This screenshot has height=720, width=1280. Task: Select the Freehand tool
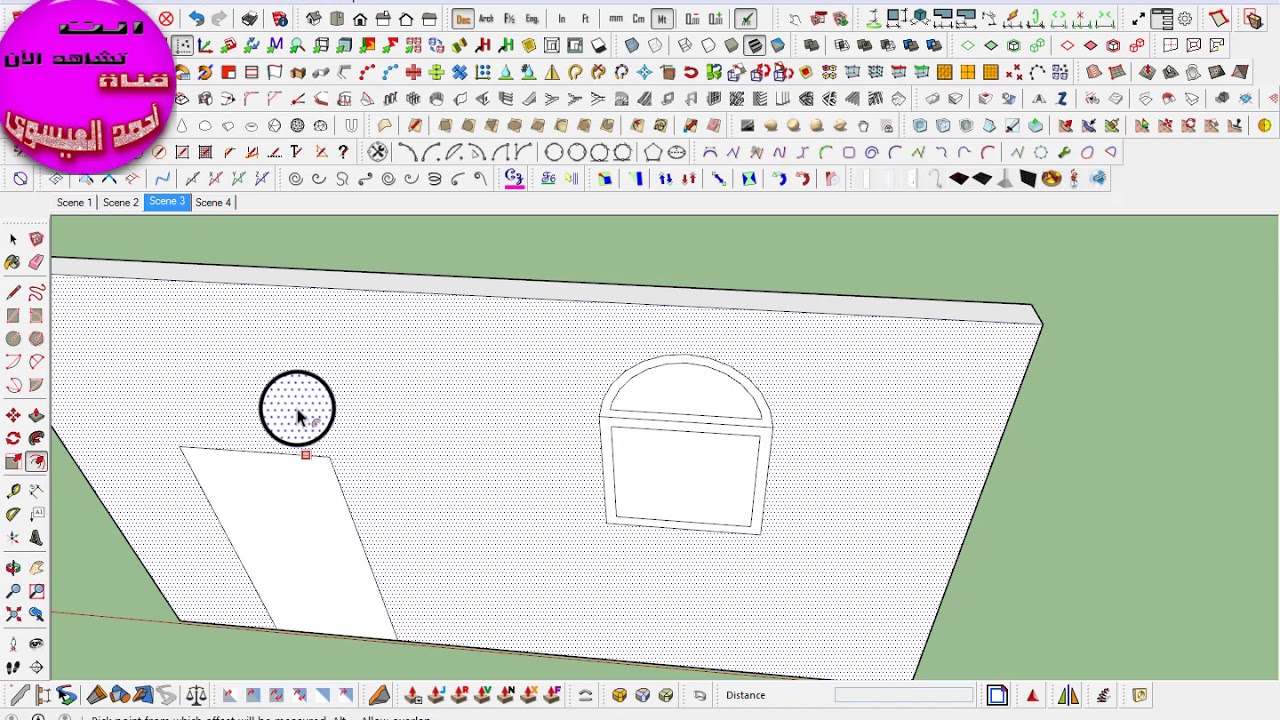(36, 292)
